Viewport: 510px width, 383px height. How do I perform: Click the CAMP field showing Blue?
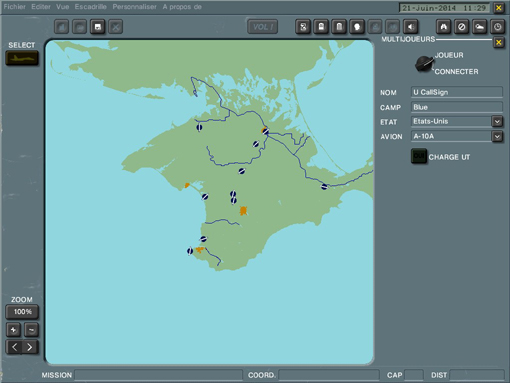457,107
